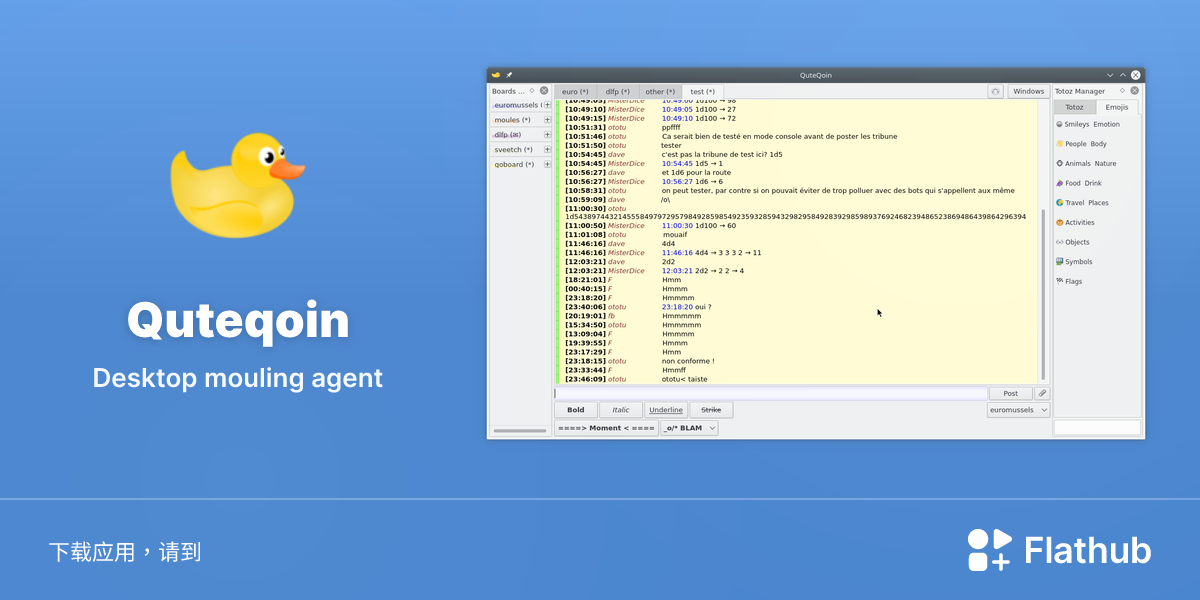Close the Totoz Manager panel
This screenshot has height=600, width=1200.
(1135, 91)
